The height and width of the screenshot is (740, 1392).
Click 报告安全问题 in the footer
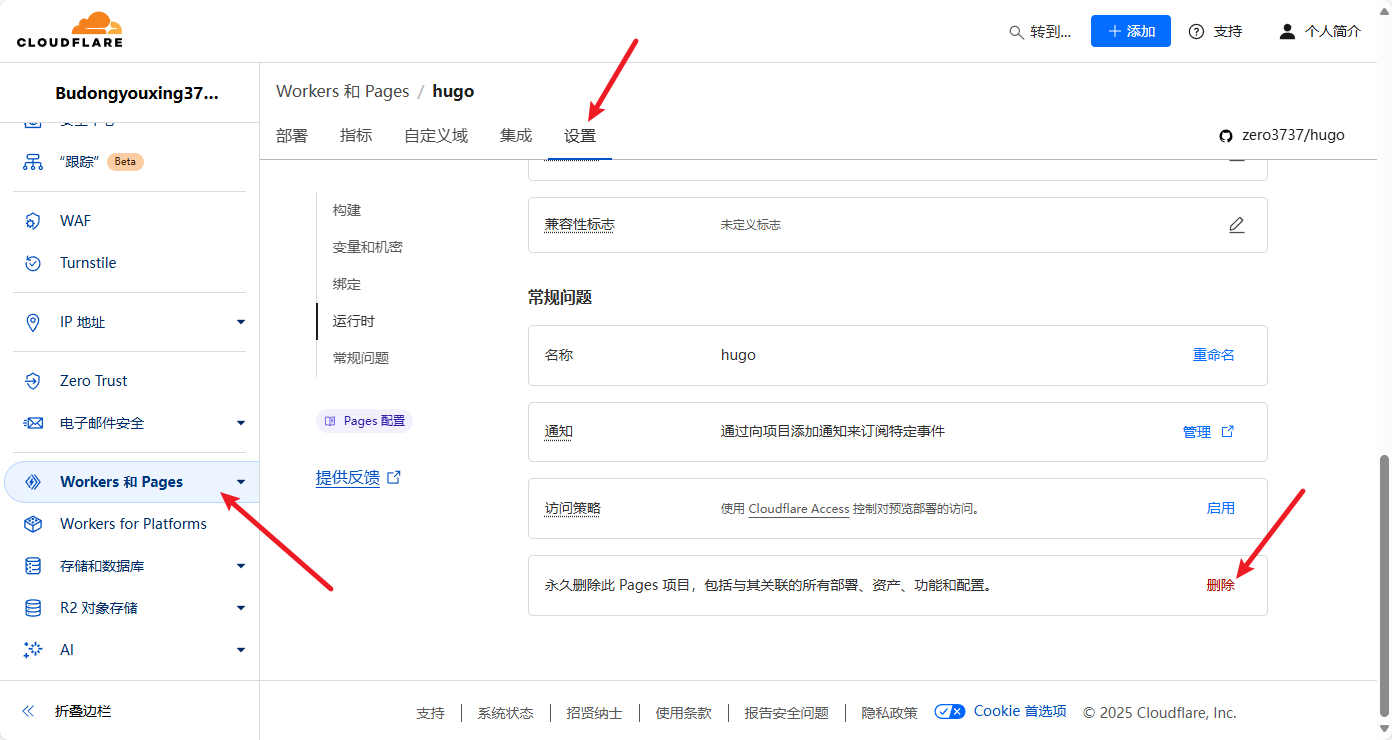coord(787,713)
